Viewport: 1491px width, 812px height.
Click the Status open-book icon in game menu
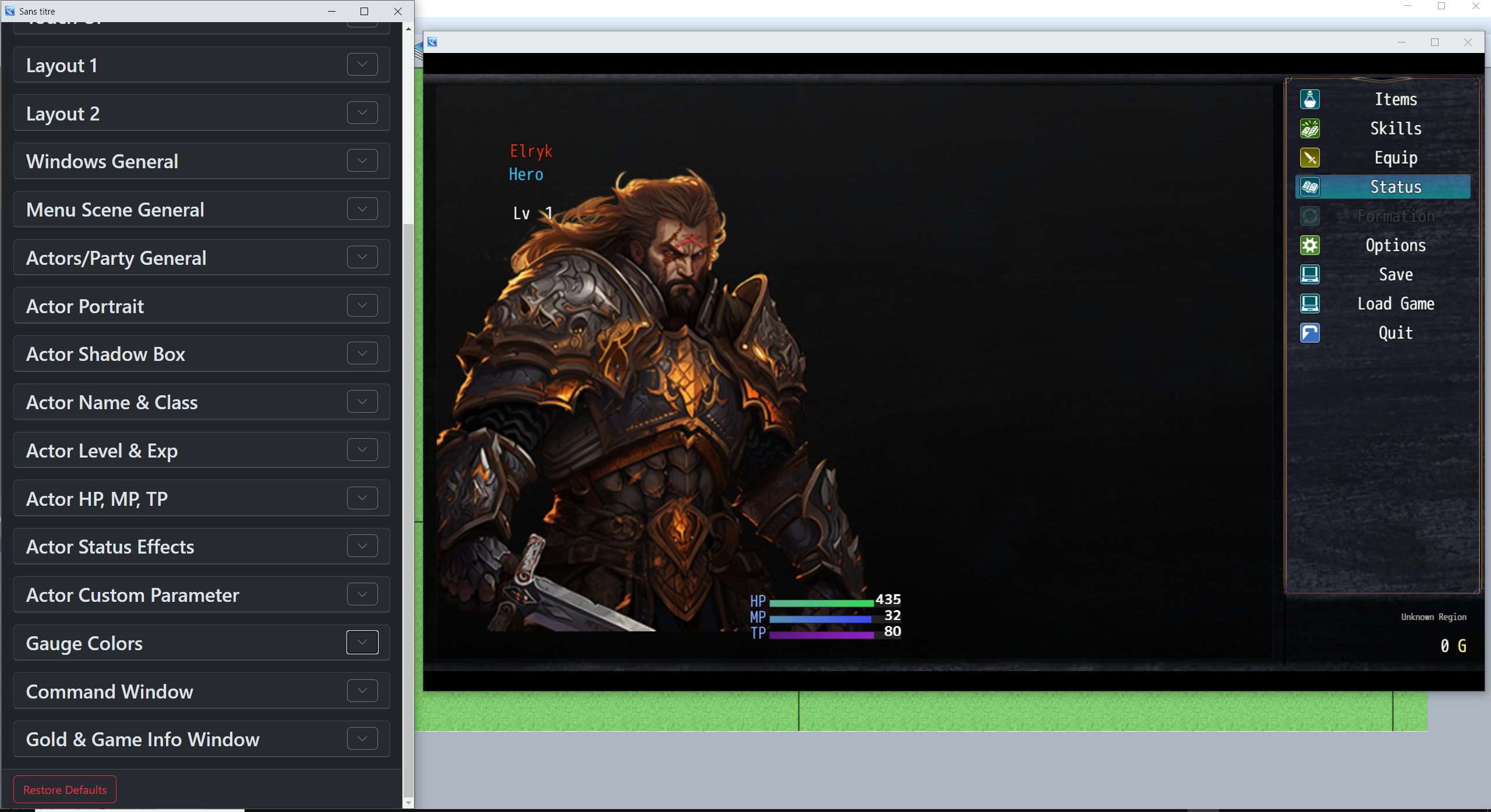point(1310,187)
